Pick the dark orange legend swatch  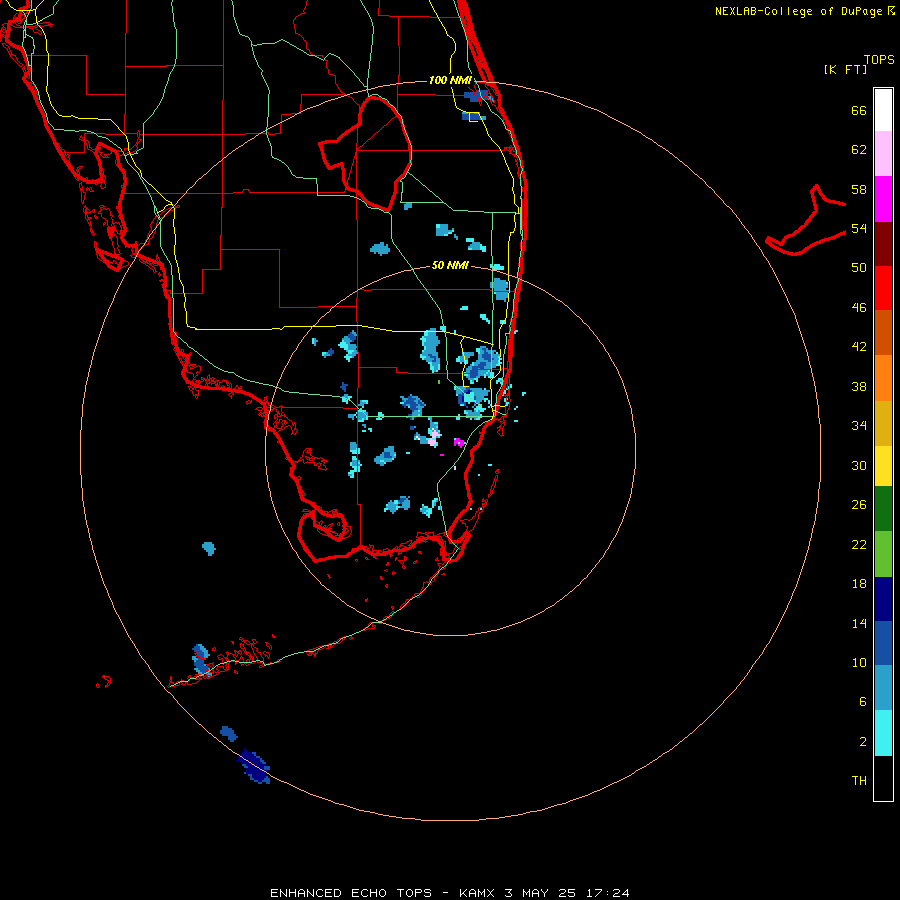883,333
